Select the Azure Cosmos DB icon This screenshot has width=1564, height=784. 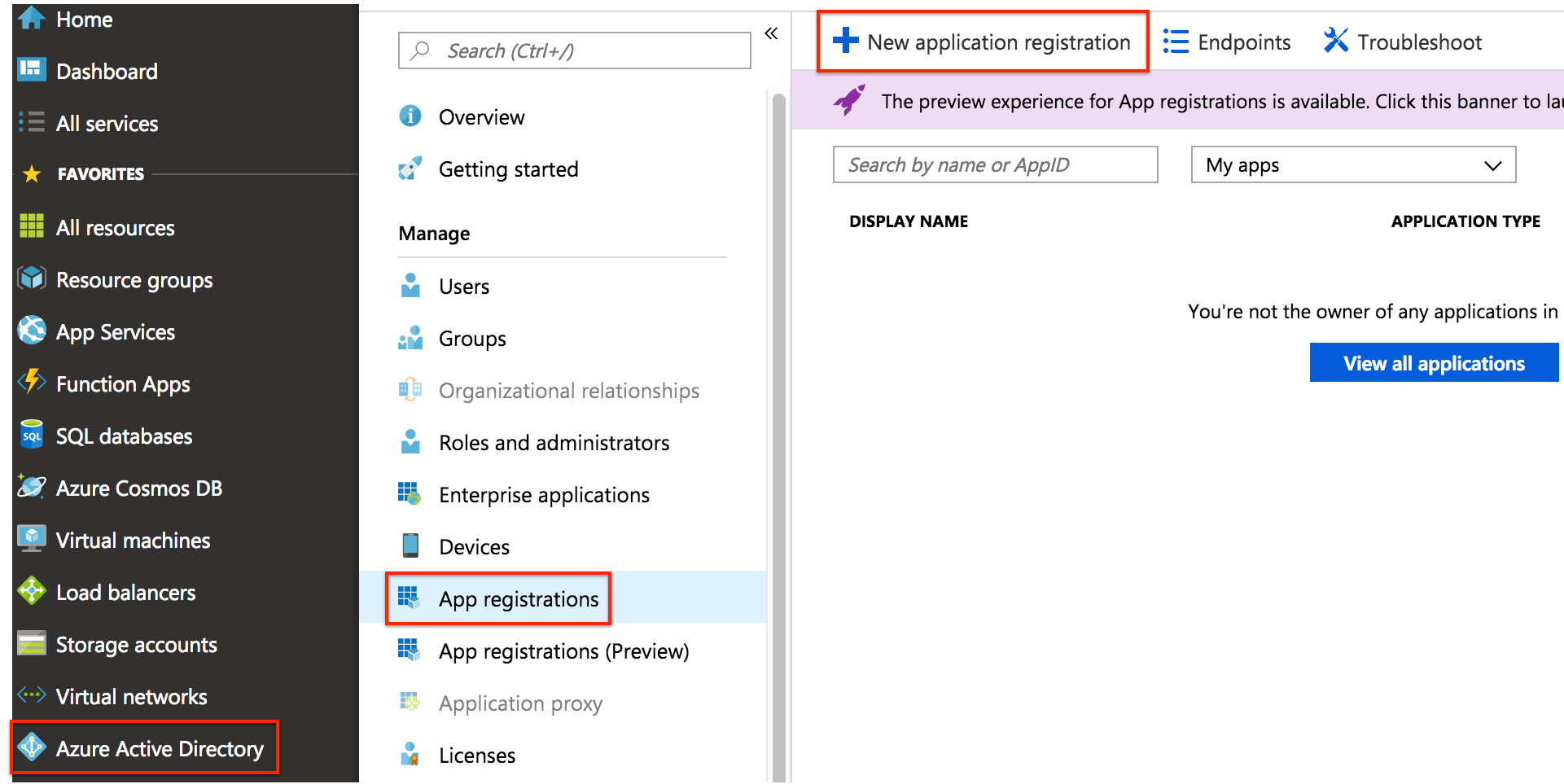tap(31, 487)
